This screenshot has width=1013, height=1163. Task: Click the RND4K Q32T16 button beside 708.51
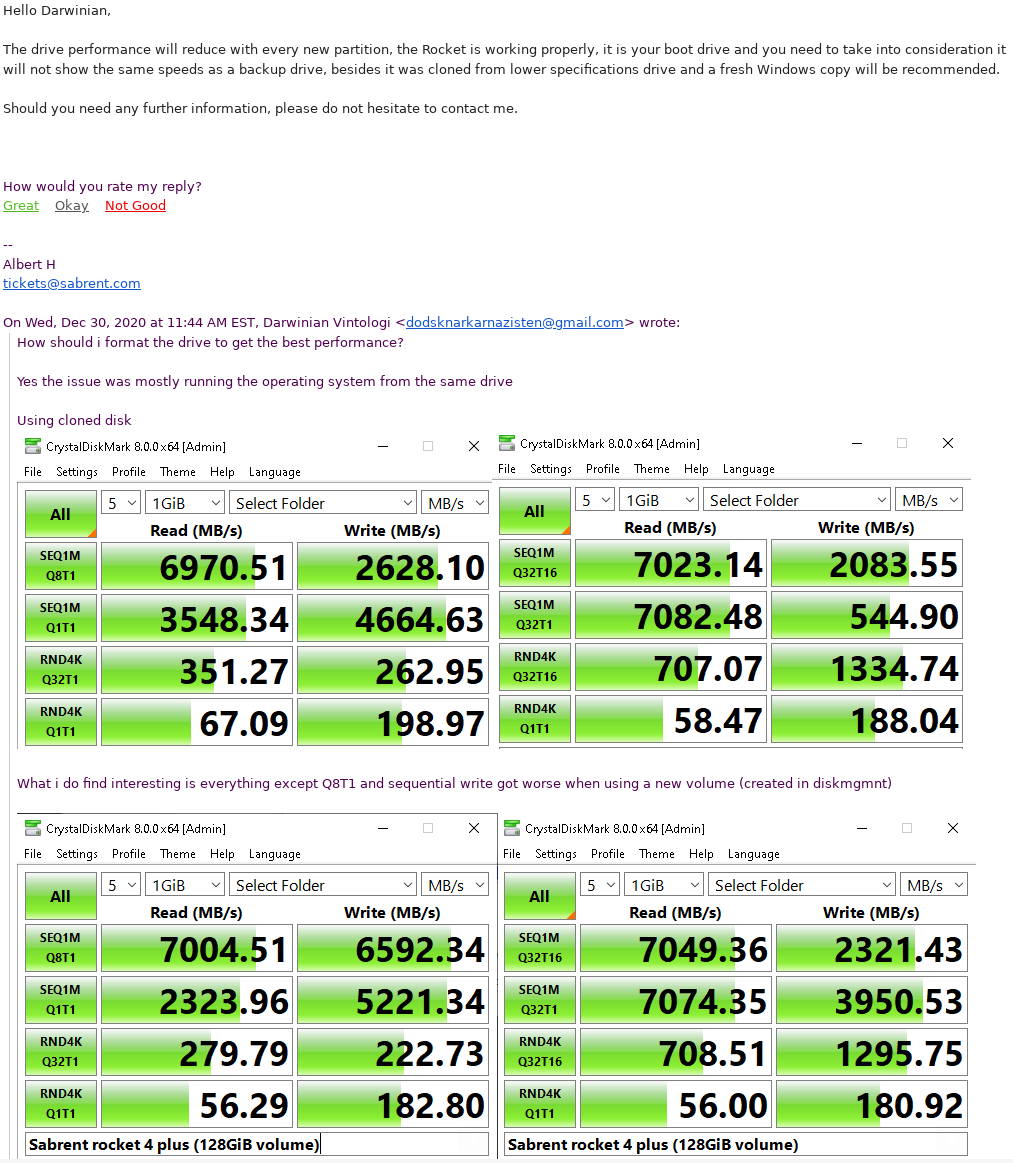(x=540, y=1052)
